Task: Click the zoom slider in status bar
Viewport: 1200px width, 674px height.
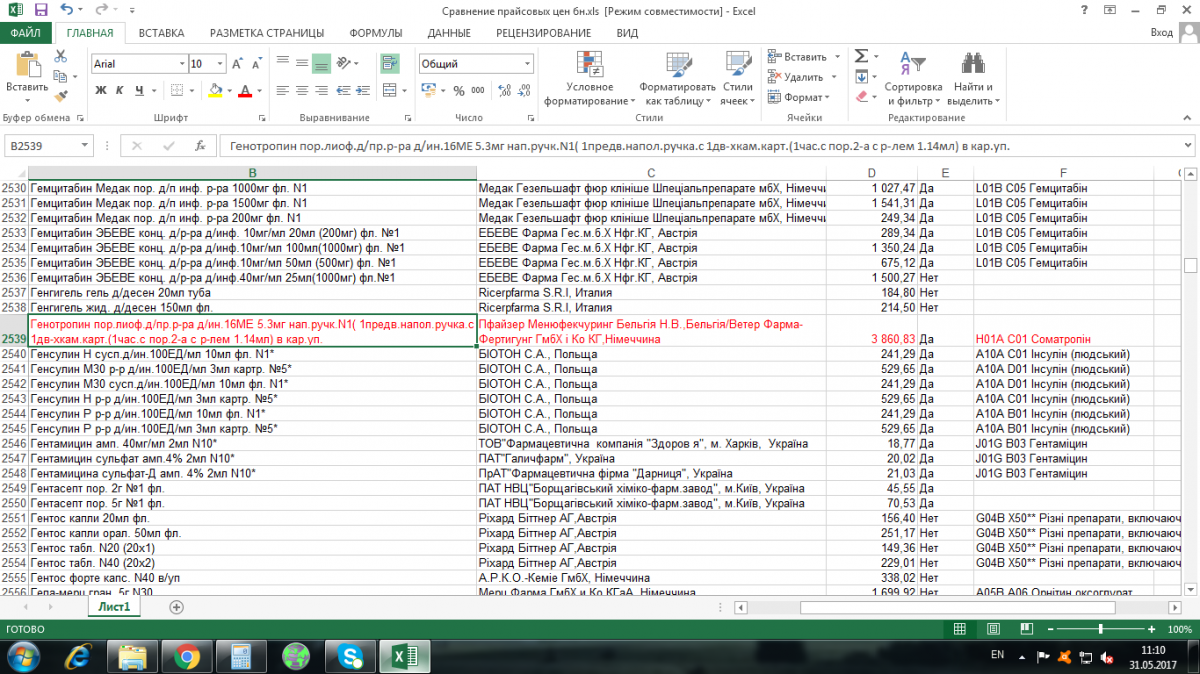Action: click(1100, 629)
